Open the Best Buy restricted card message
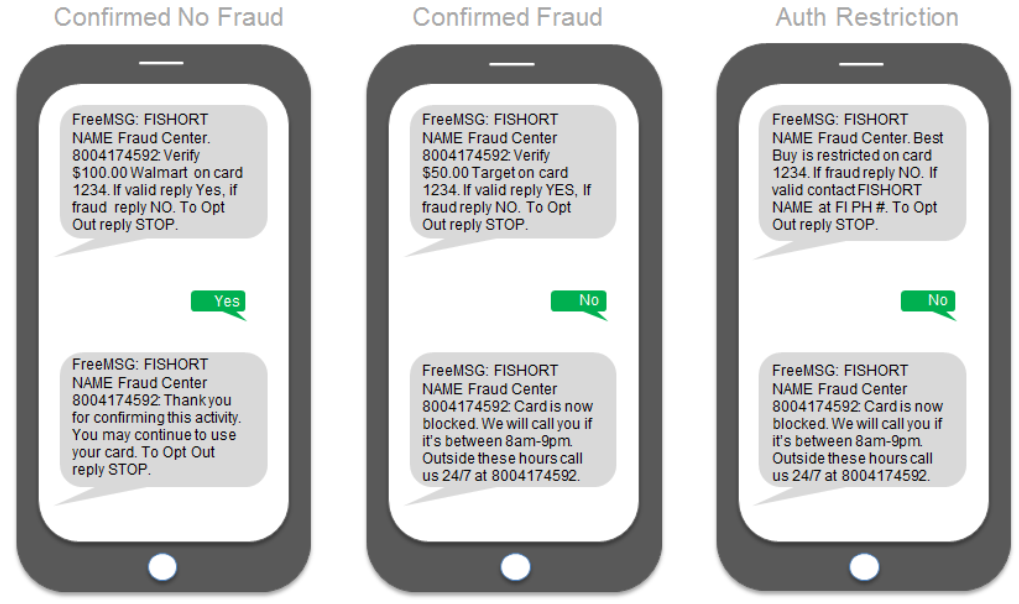Viewport: 1019px width, 604px height. pos(862,172)
